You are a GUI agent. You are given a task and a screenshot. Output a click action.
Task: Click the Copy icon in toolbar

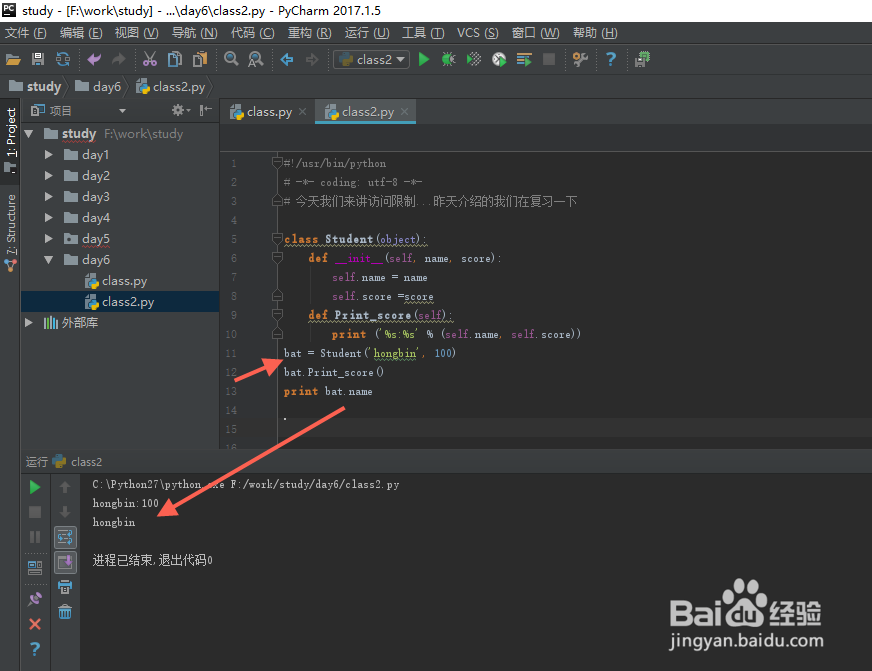tap(175, 59)
